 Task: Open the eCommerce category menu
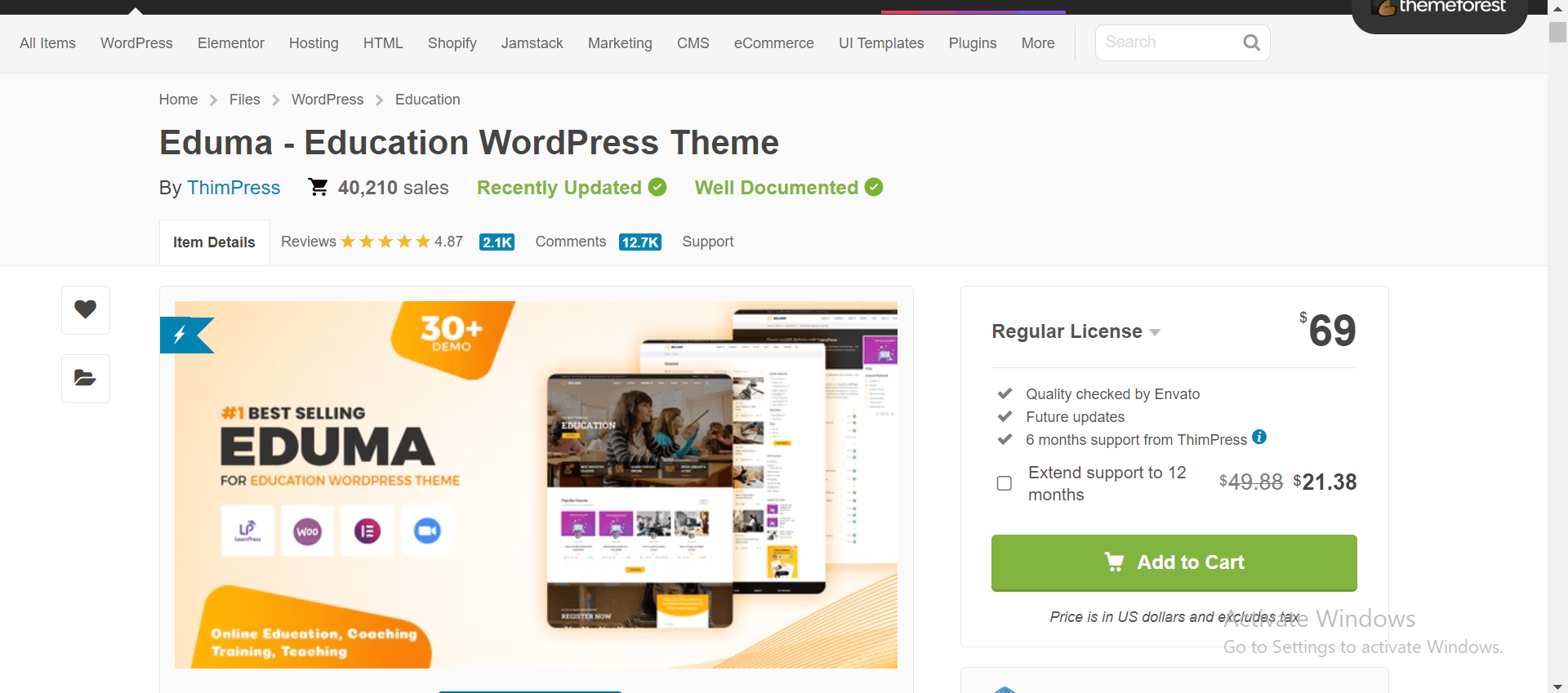[774, 43]
